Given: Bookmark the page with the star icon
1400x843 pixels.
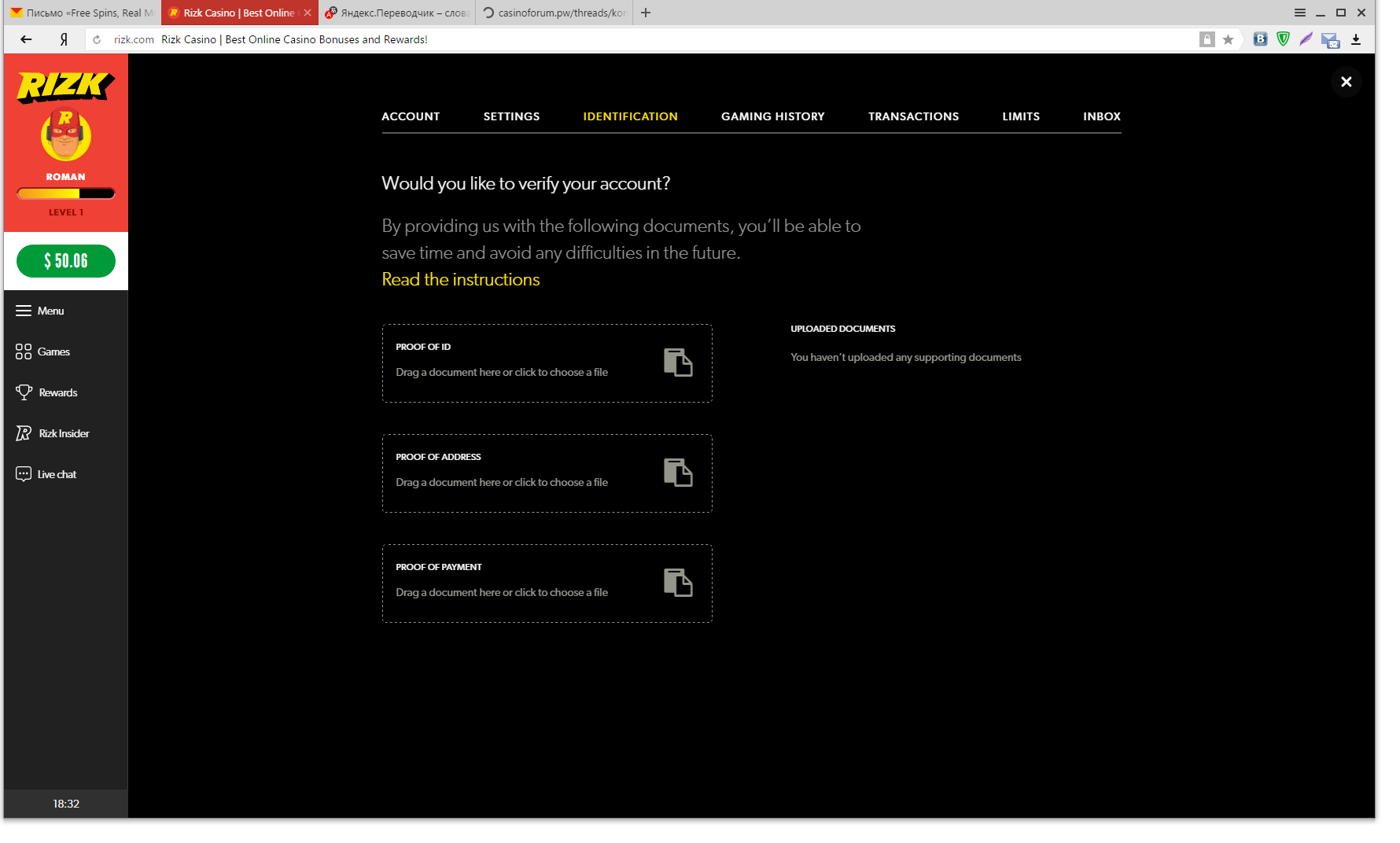Looking at the screenshot, I should [x=1228, y=39].
